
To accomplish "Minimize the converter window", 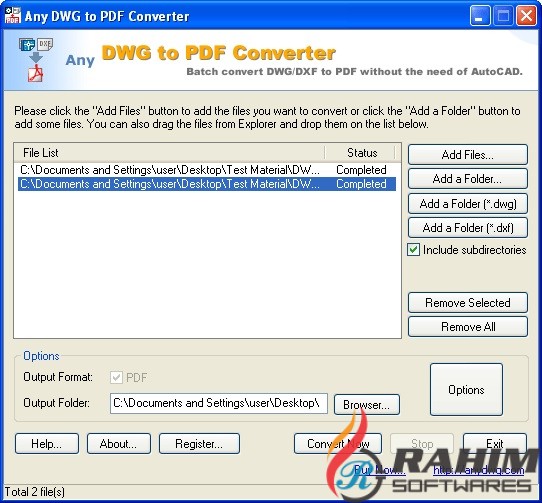I will tap(479, 16).
